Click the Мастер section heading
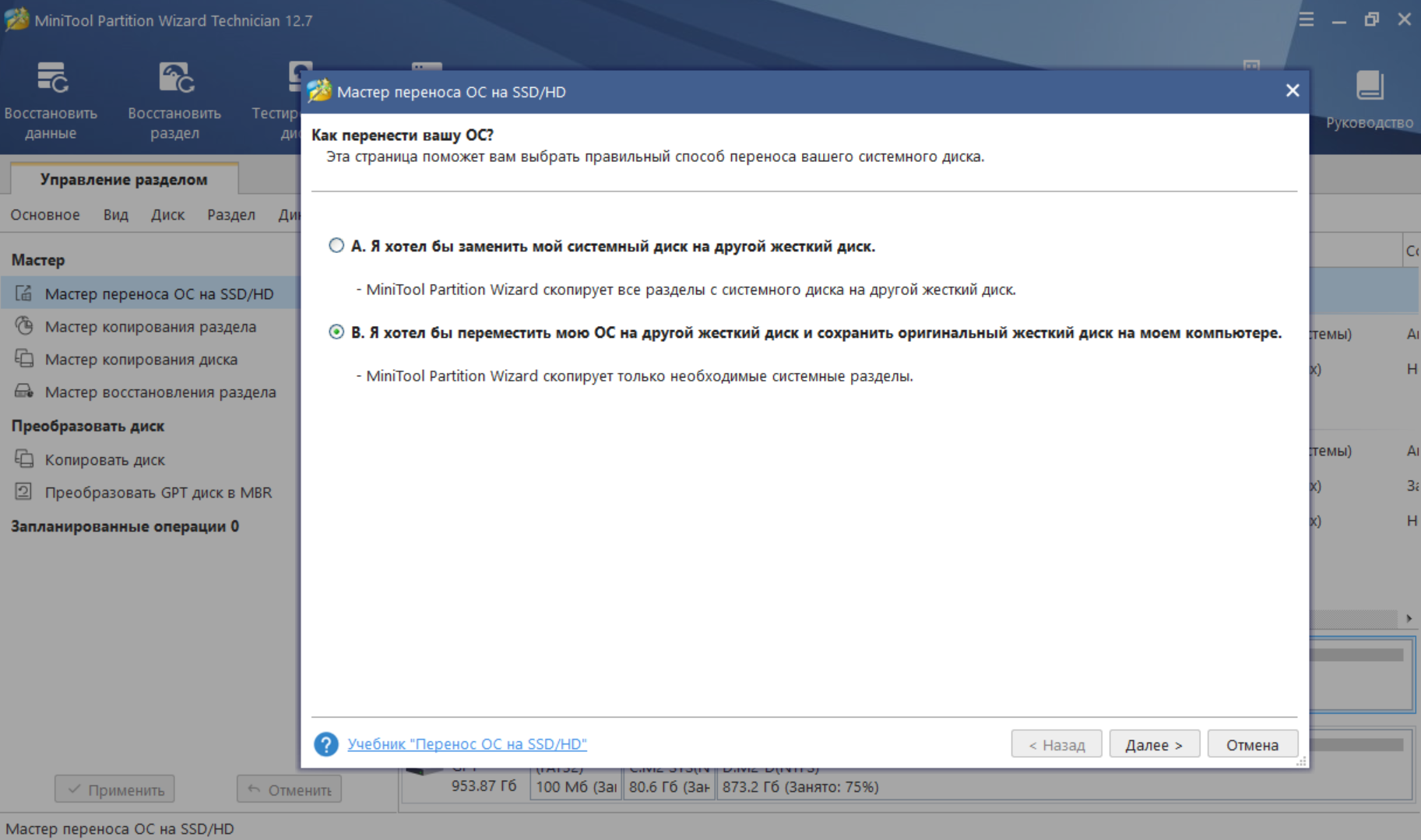This screenshot has height=840, width=1421. point(38,260)
